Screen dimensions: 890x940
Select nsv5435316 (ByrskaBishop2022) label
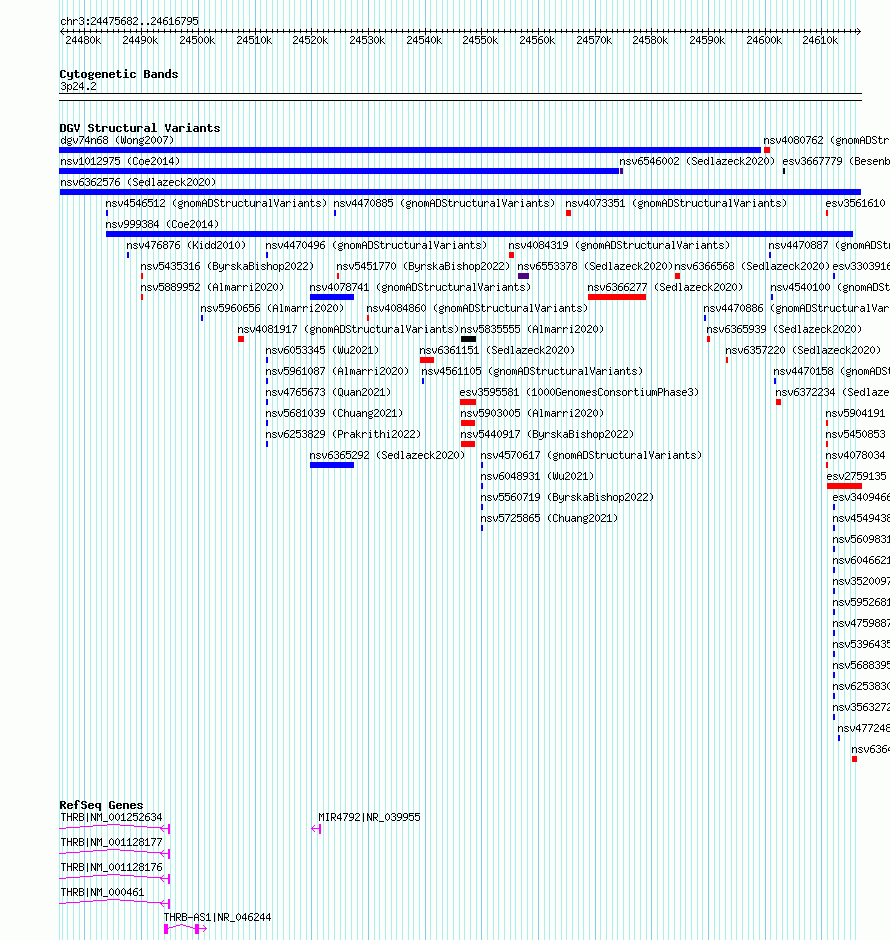point(227,266)
